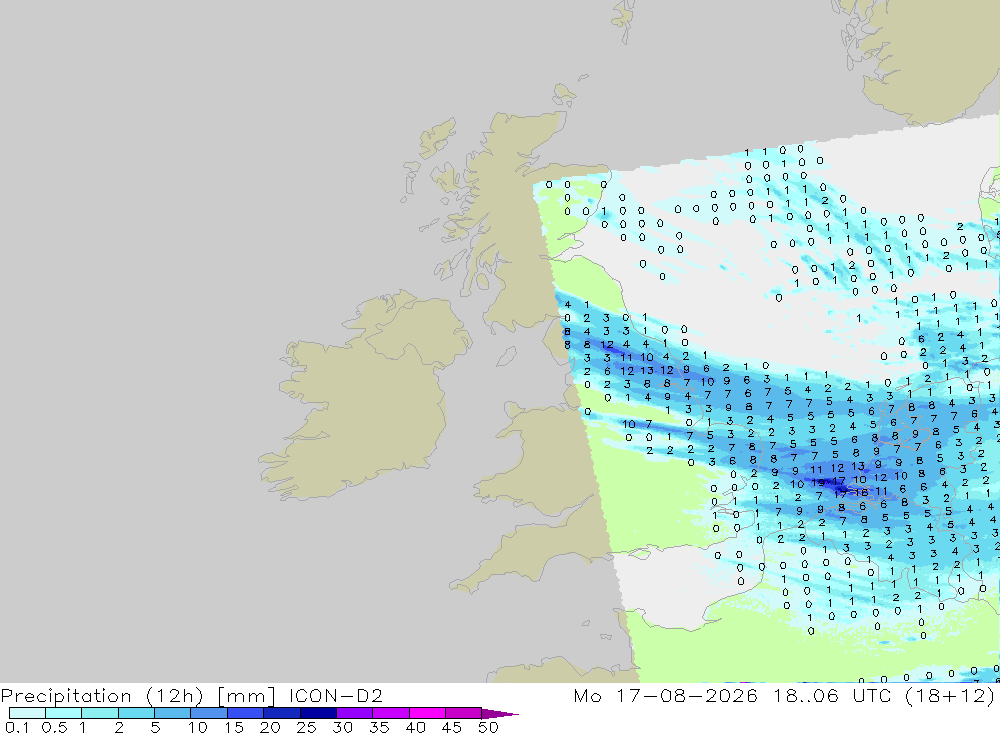The image size is (1000, 733).
Task: Pick the 15–20 mm legend swatch
Action: click(x=245, y=713)
